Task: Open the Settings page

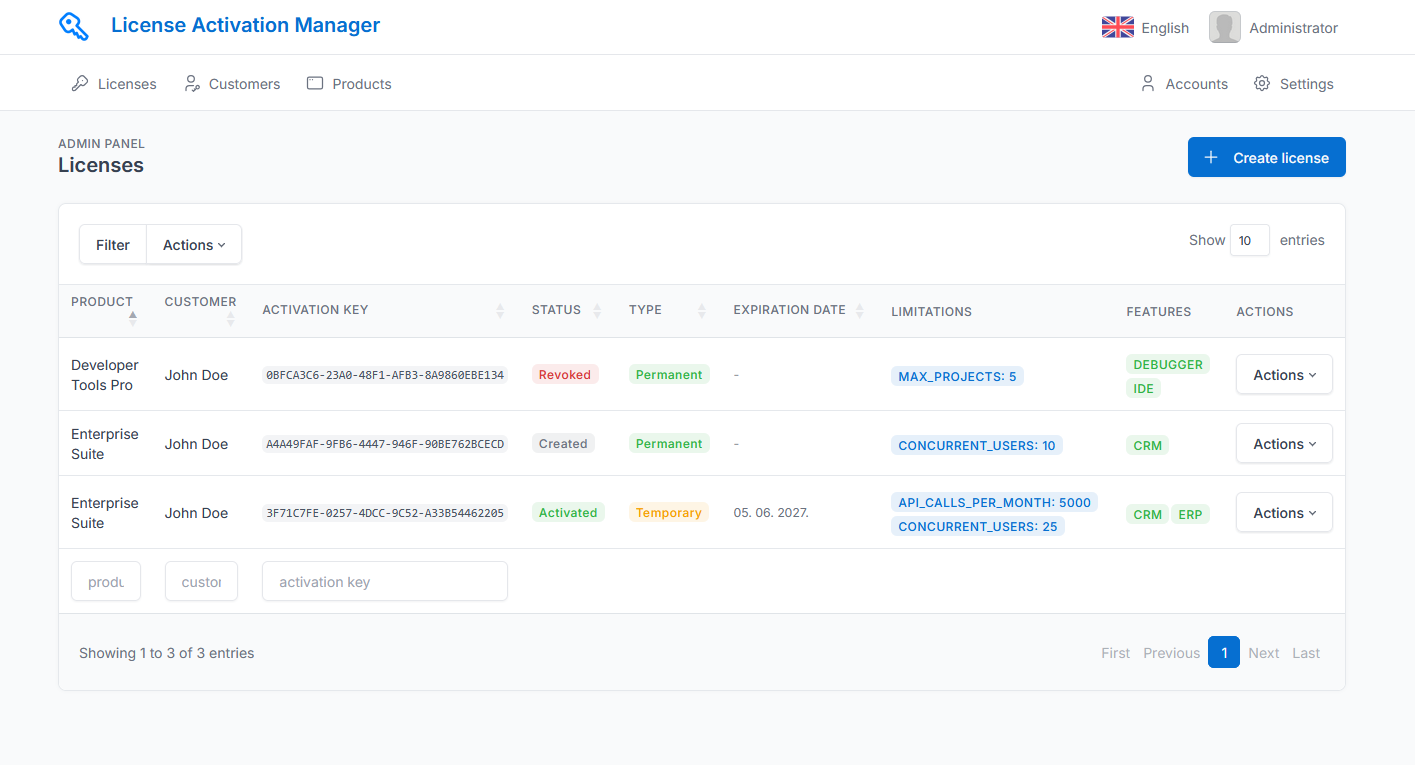Action: [x=1294, y=84]
